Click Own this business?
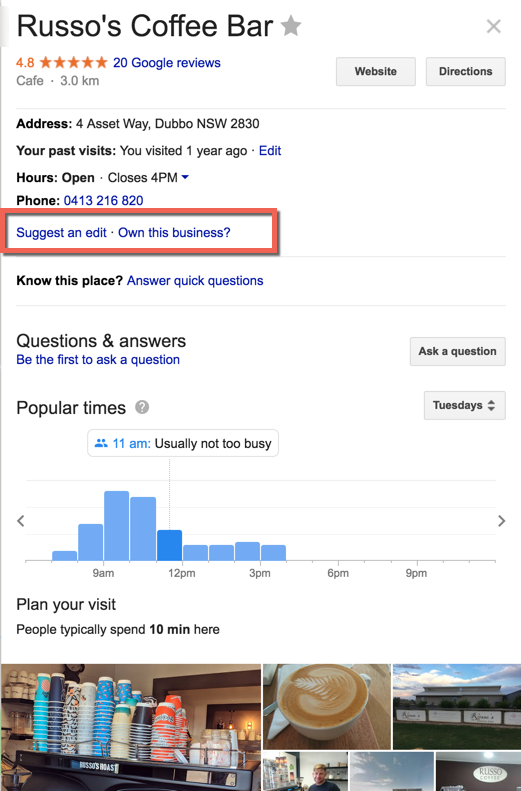Viewport: 521px width, 791px height. pos(174,233)
